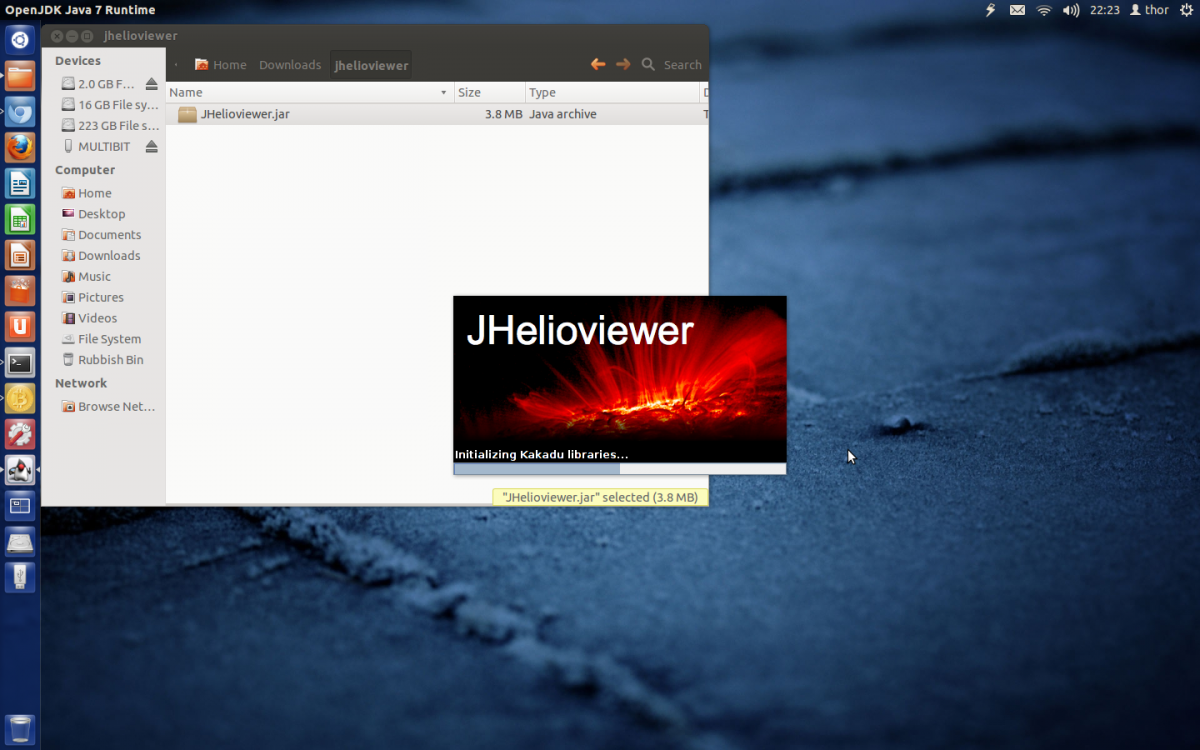
Task: Open Videos in the sidebar
Action: pos(89,319)
